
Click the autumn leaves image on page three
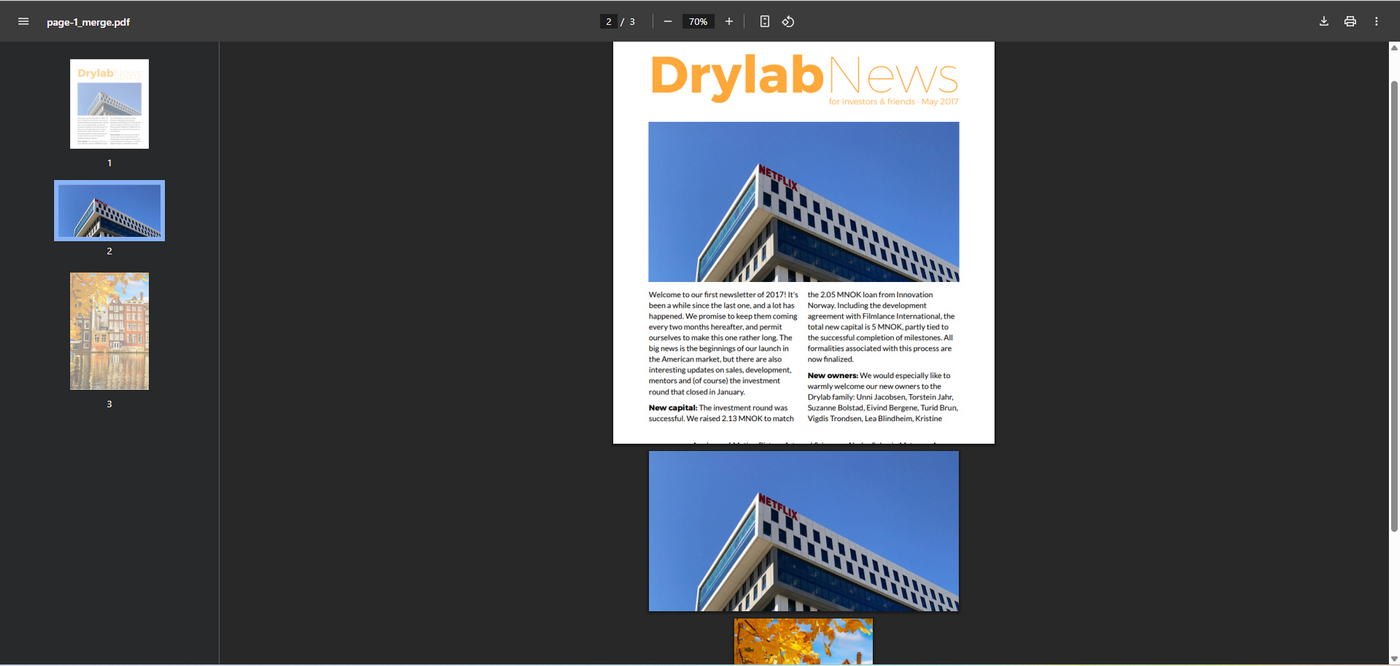[x=803, y=641]
